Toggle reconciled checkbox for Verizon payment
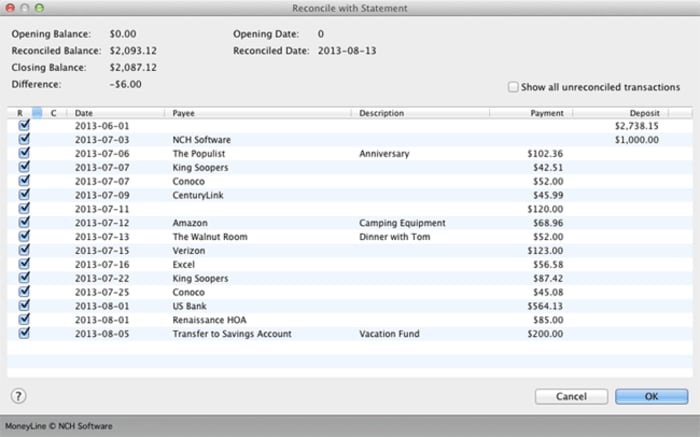700x437 pixels. (24, 250)
